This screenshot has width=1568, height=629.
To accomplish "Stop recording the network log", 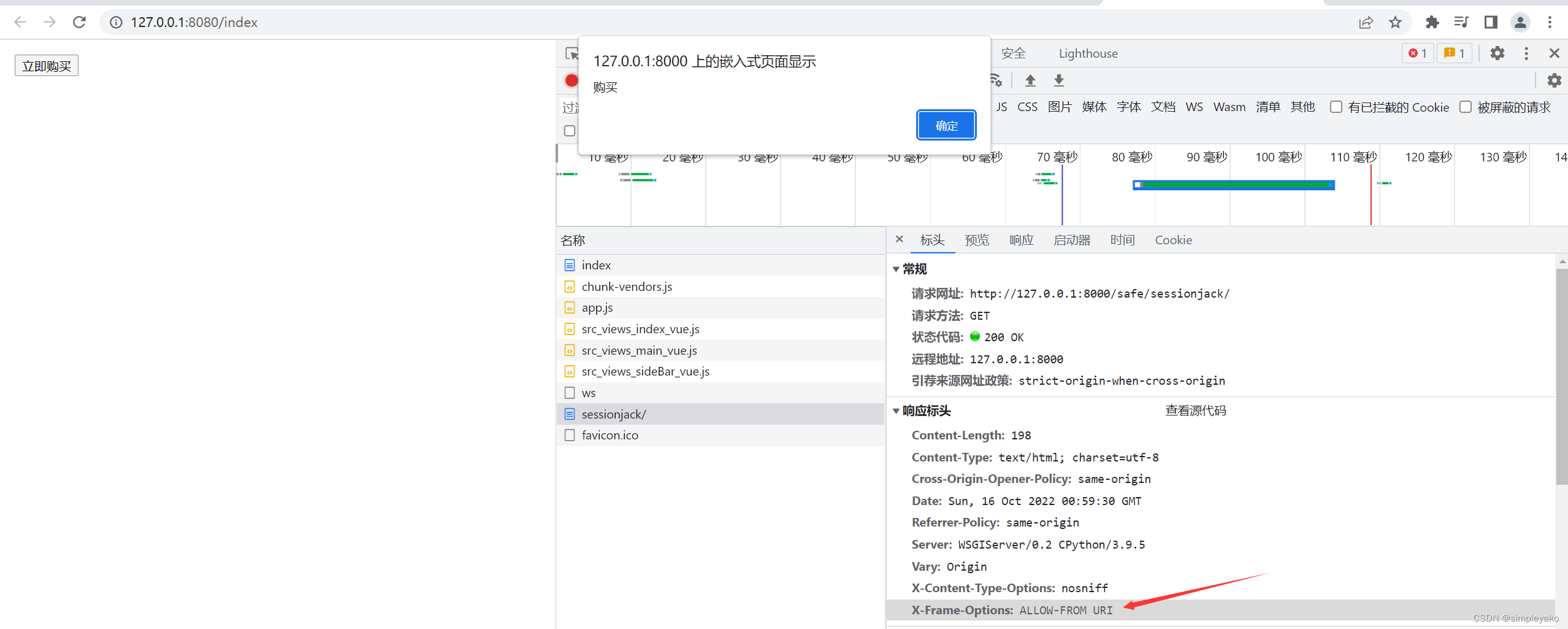I will coord(571,80).
